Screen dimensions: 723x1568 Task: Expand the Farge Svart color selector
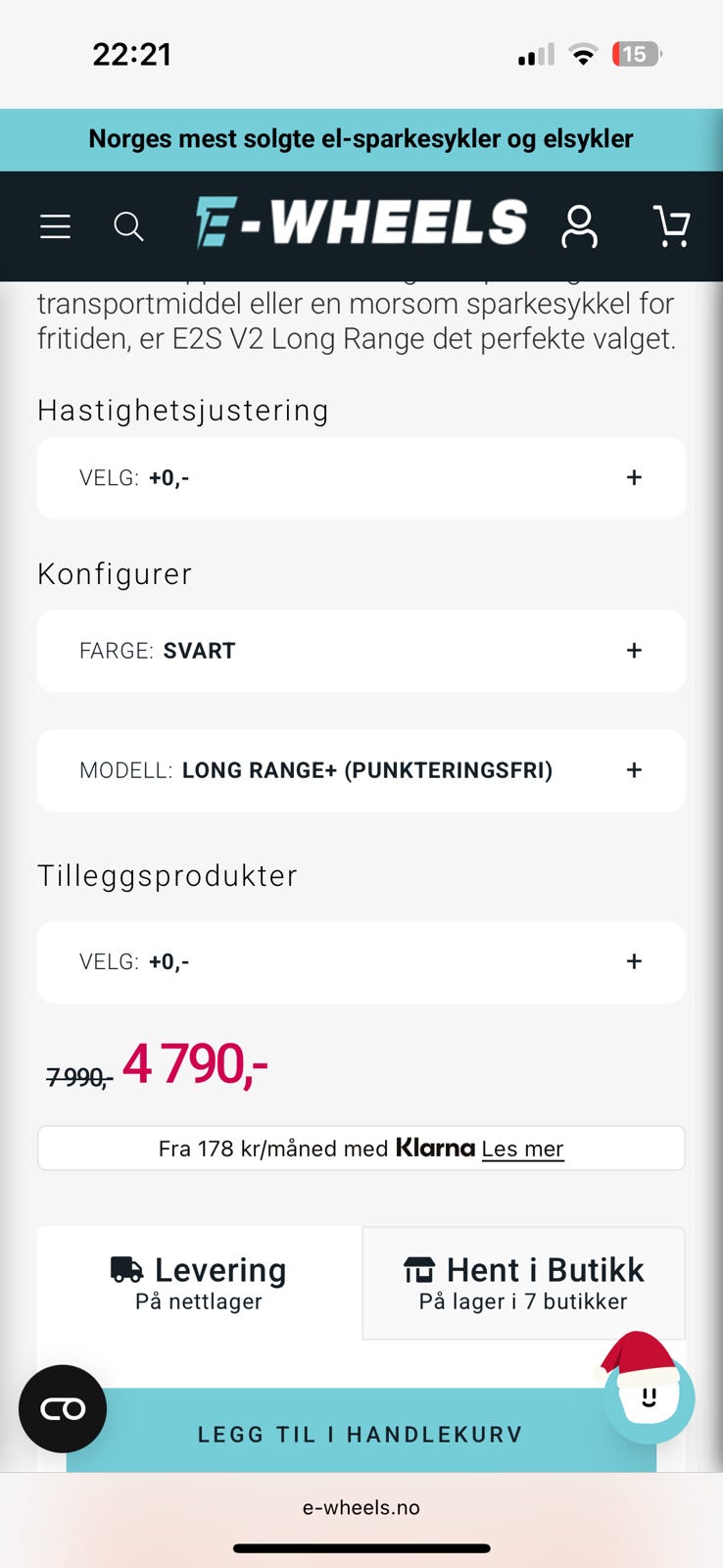[x=361, y=651]
